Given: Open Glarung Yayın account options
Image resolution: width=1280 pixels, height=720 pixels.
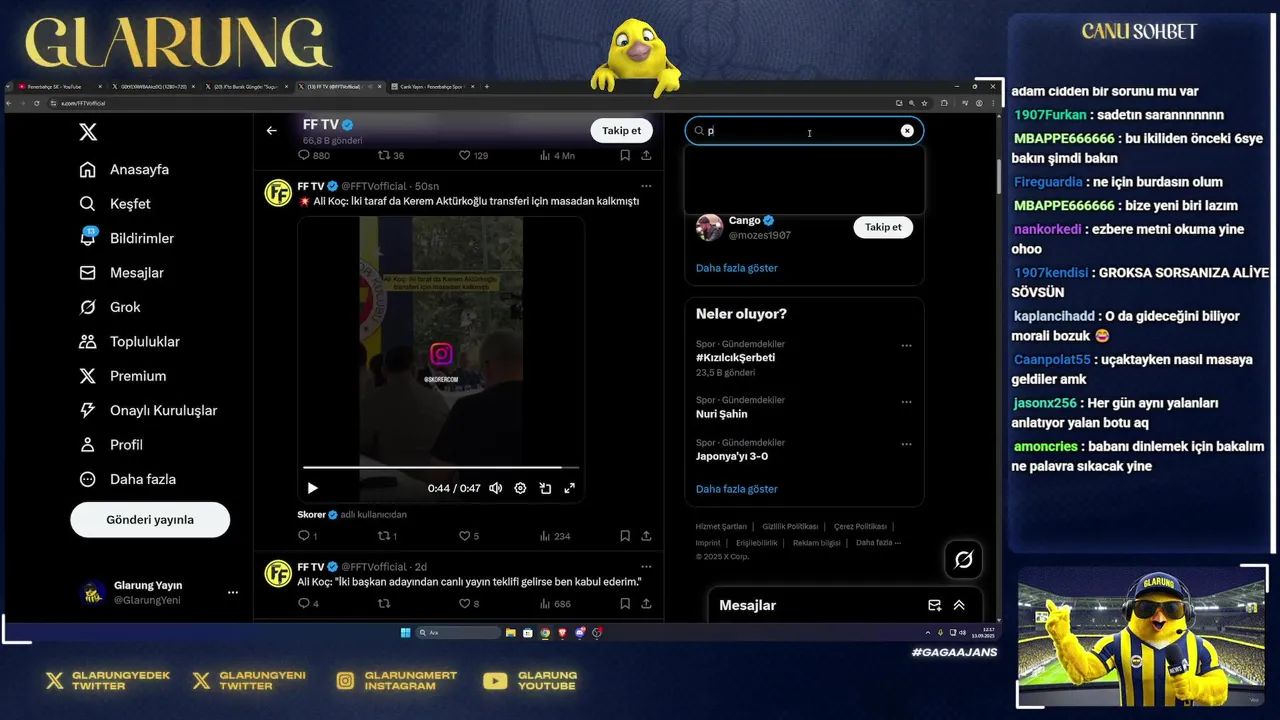Looking at the screenshot, I should click(x=232, y=593).
